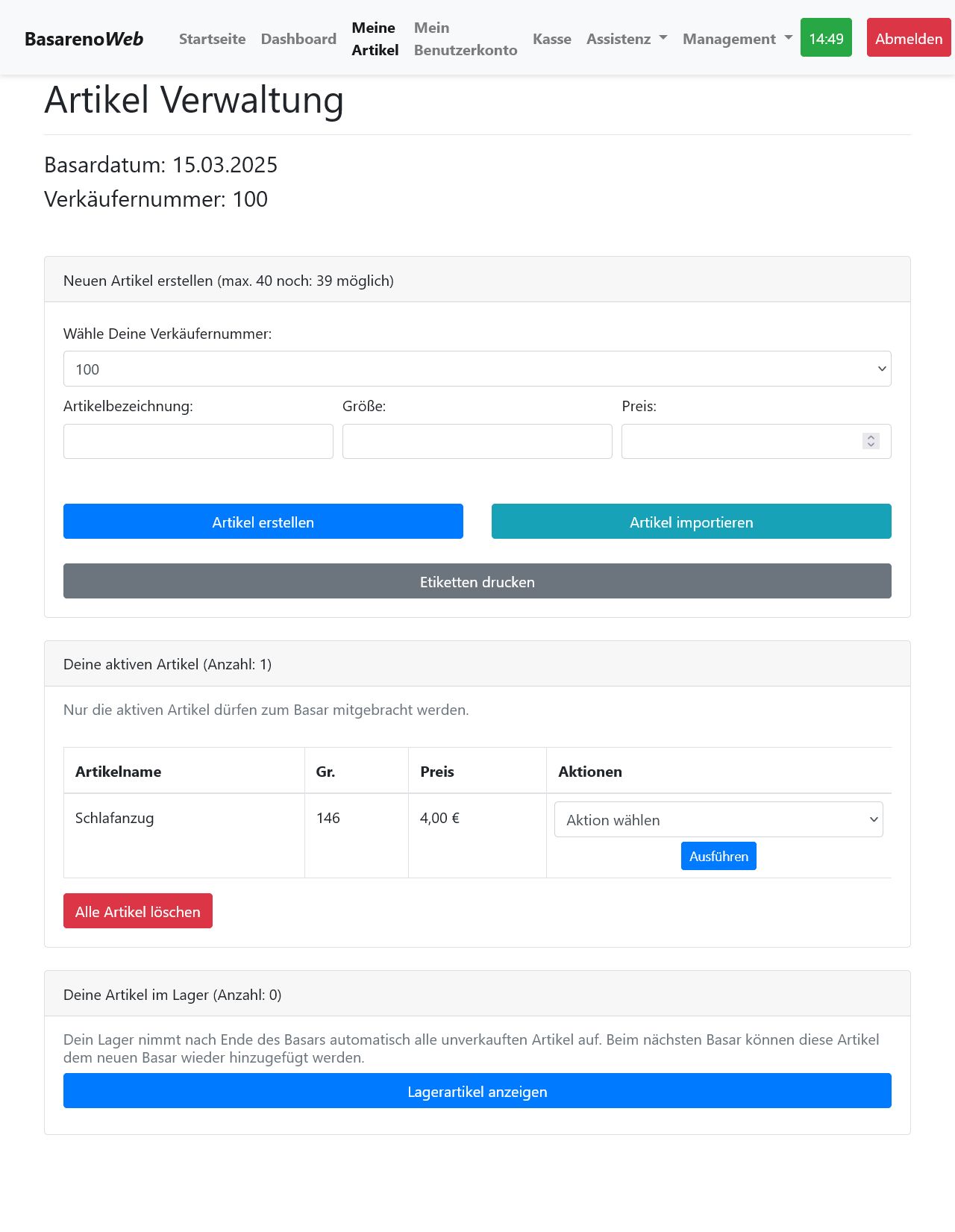955x1232 pixels.
Task: Expand the Assistenz dropdown menu
Action: pyautogui.click(x=626, y=39)
